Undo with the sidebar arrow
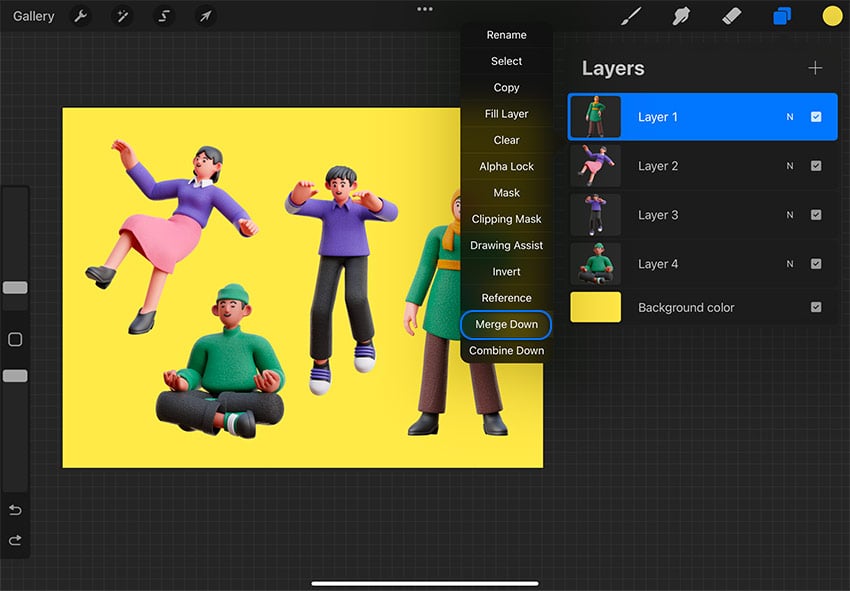850x591 pixels. point(15,510)
